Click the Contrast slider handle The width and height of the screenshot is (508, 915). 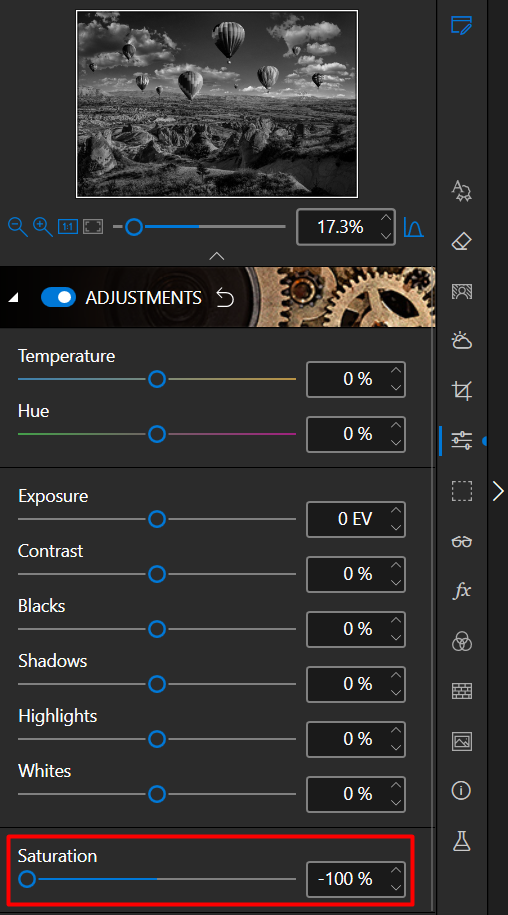(157, 574)
